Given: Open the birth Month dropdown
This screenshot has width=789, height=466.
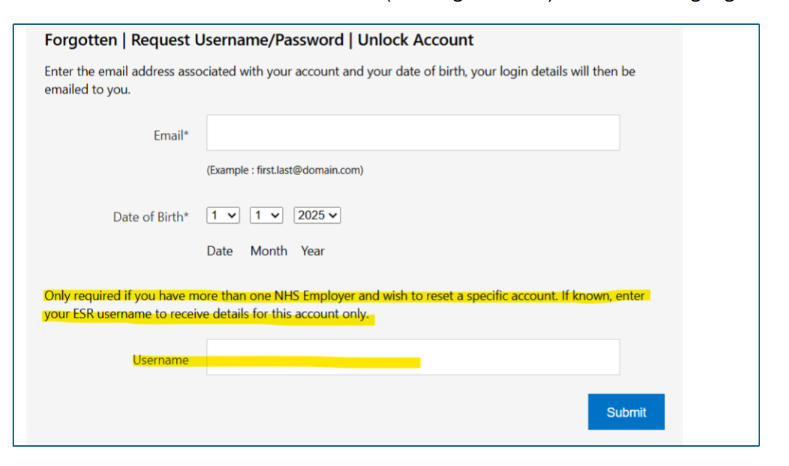Looking at the screenshot, I should coord(266,215).
